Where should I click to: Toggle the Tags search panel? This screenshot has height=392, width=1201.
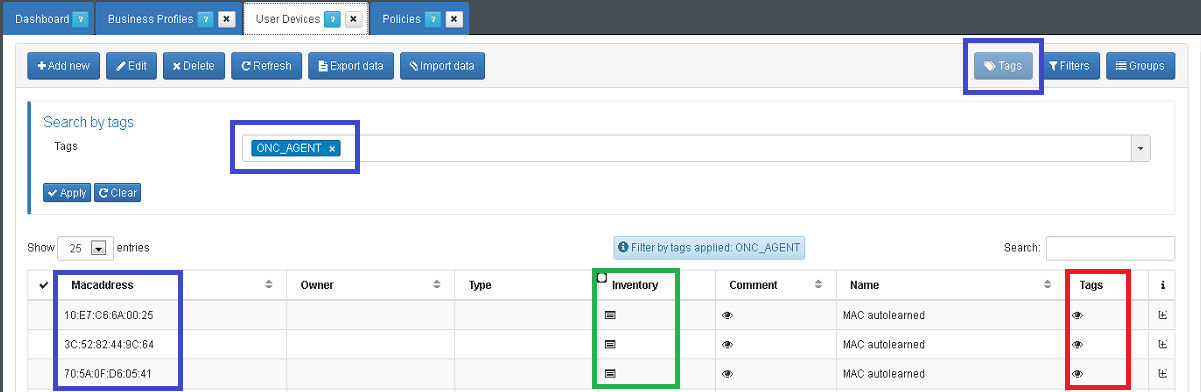(1003, 66)
